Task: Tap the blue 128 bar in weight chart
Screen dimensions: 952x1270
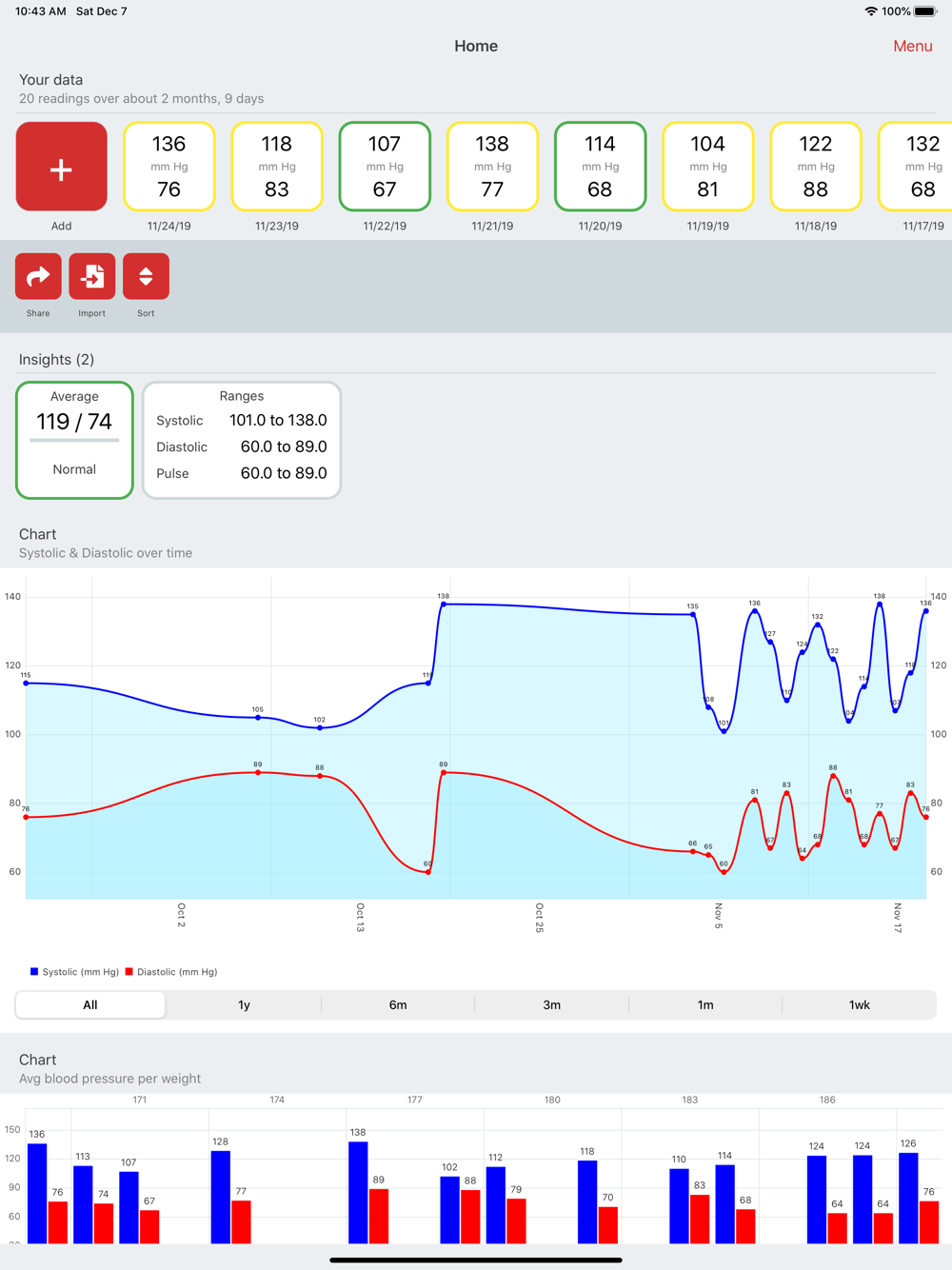Action: 221,1197
